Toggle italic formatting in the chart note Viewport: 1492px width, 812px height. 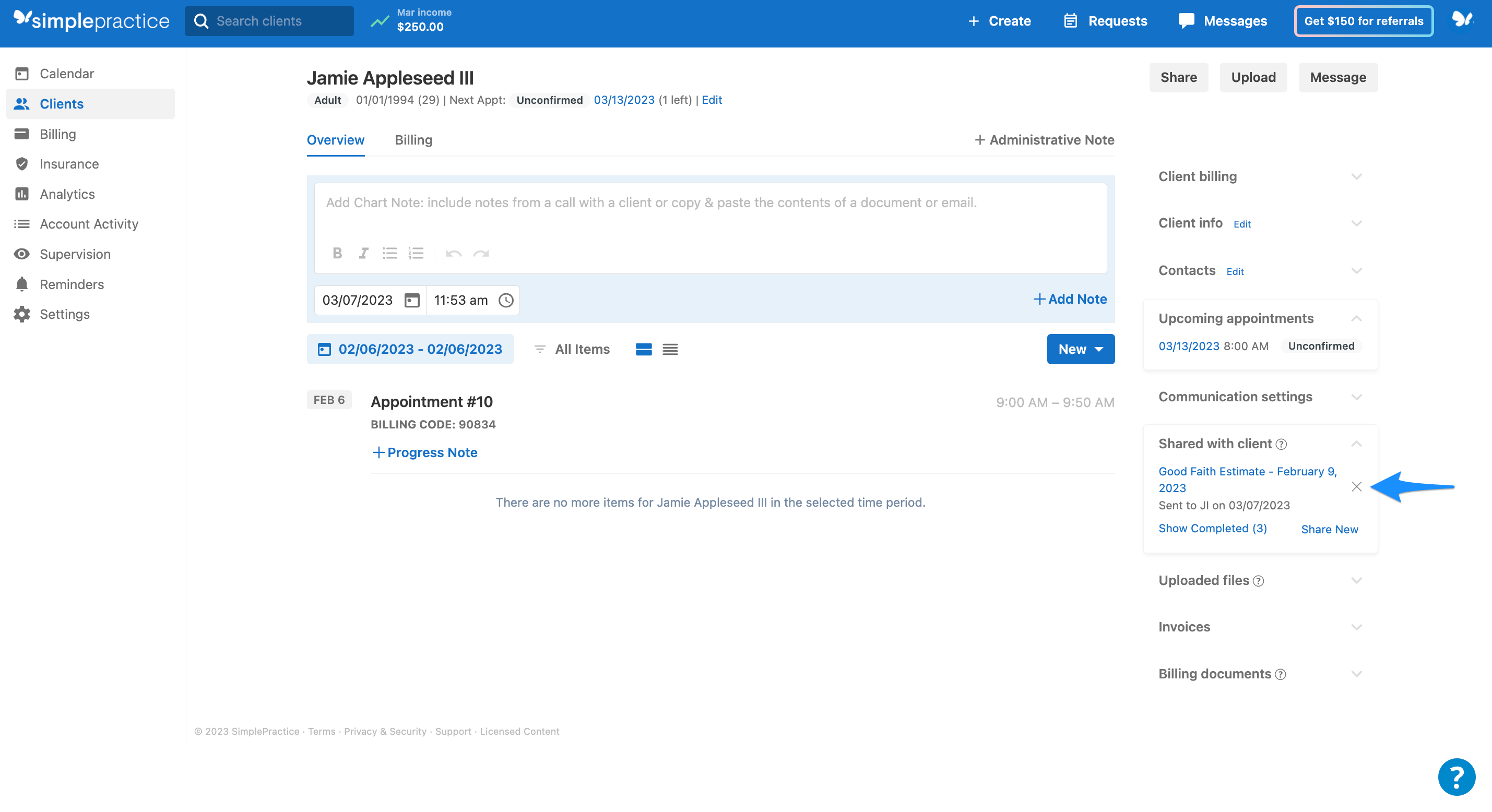click(x=363, y=253)
